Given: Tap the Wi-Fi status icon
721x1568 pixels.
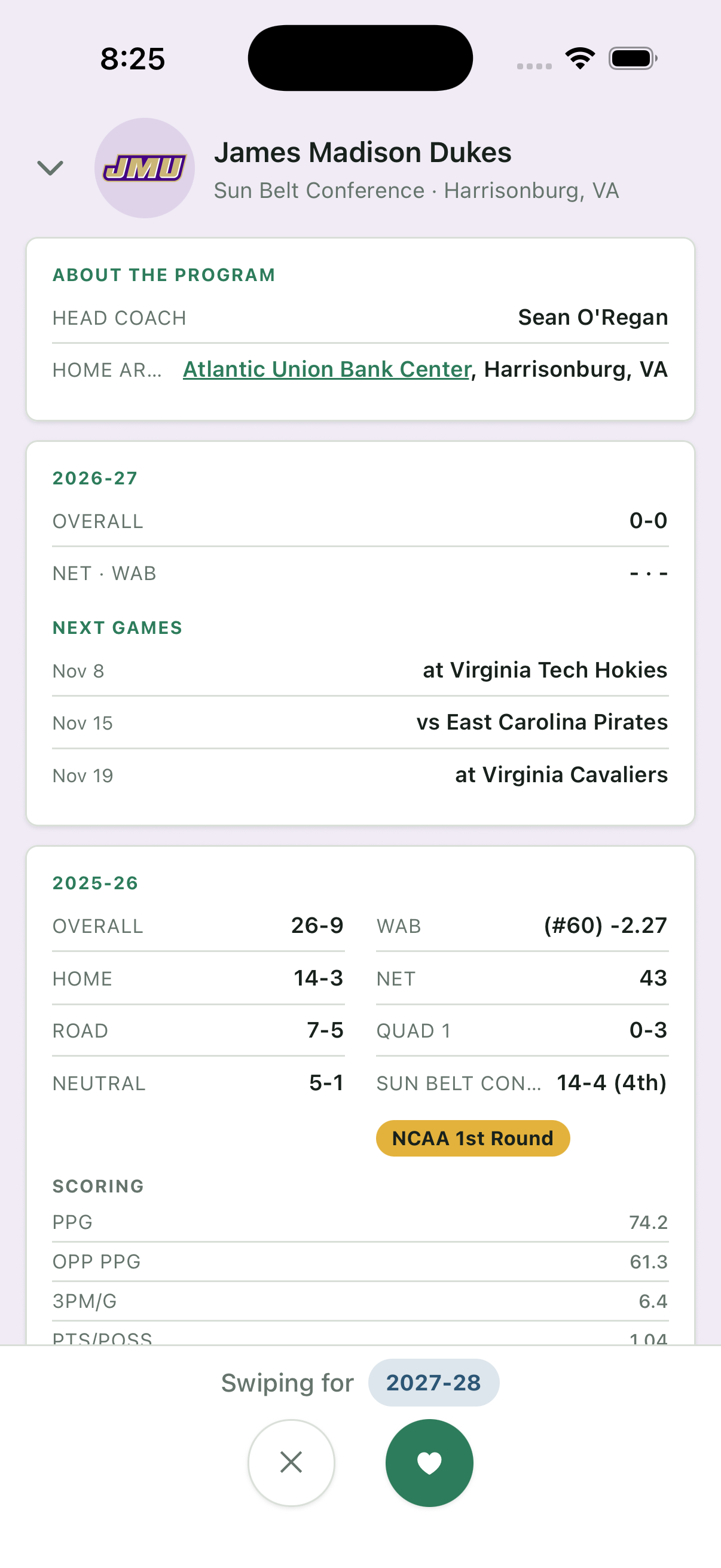Looking at the screenshot, I should pyautogui.click(x=580, y=59).
